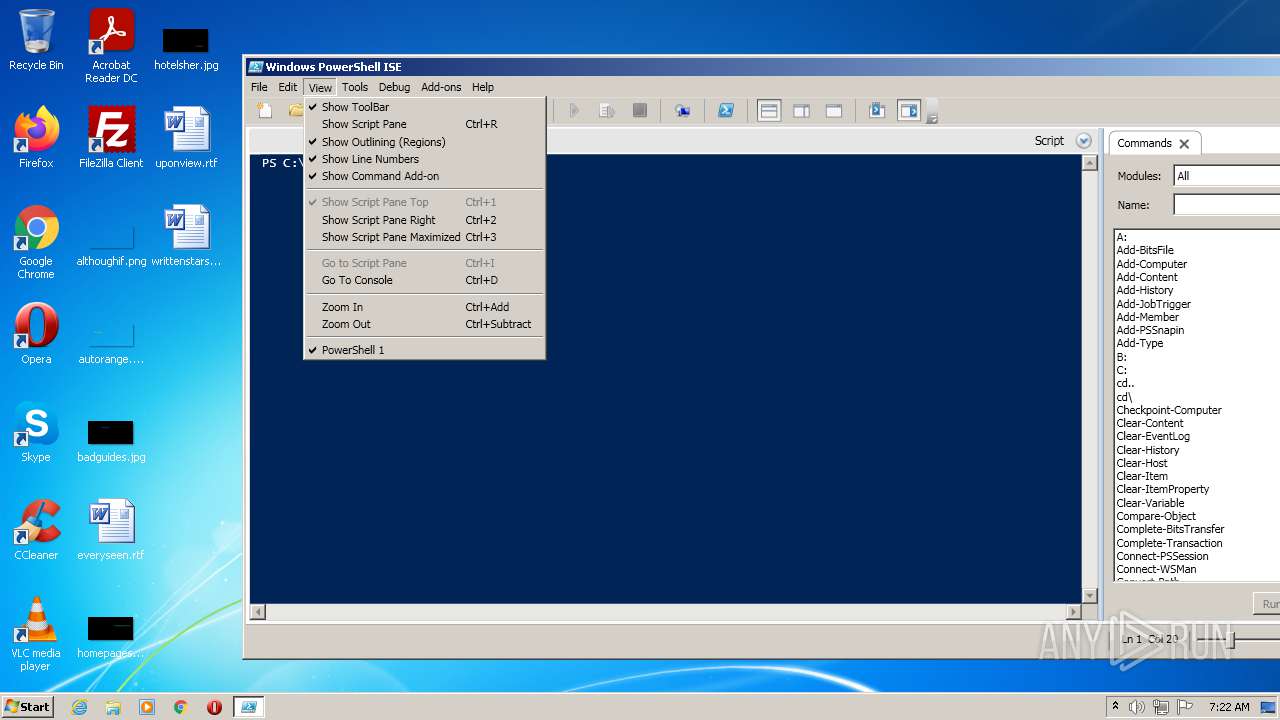Viewport: 1280px width, 720px height.
Task: Open the Add-ons menu
Action: click(x=441, y=87)
